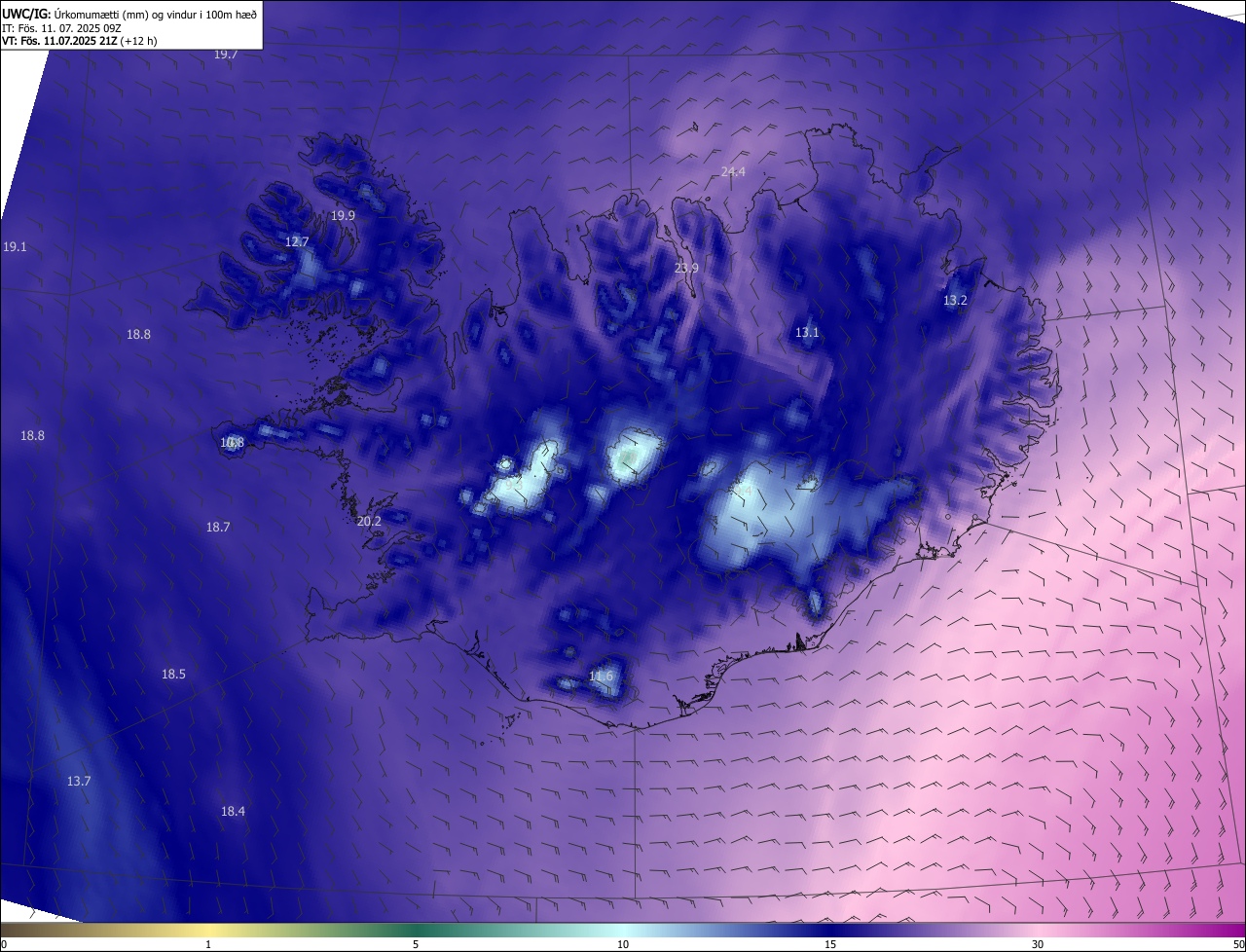The image size is (1246, 952).
Task: Click the 18.4 value label
Action: pos(233,812)
